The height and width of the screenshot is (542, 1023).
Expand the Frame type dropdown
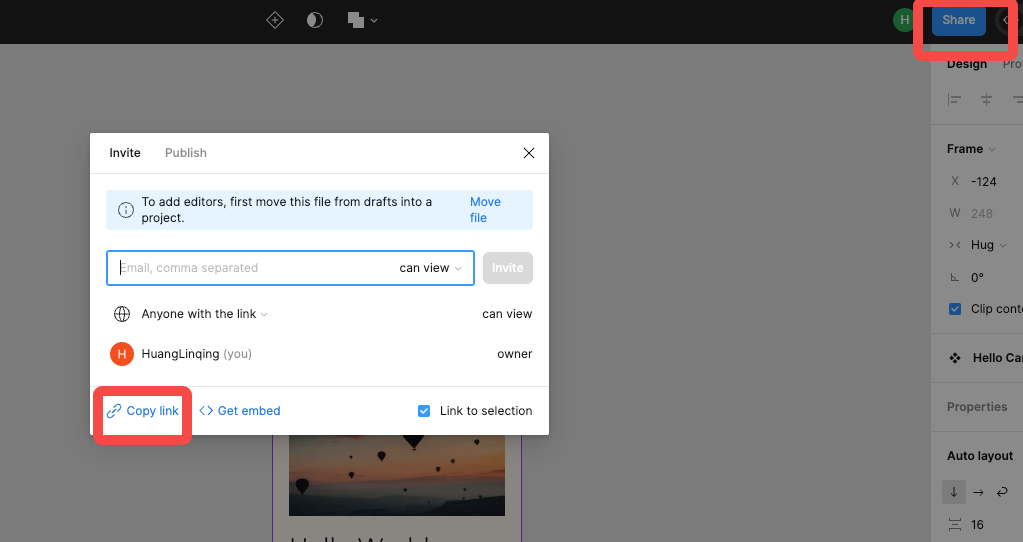click(x=971, y=149)
